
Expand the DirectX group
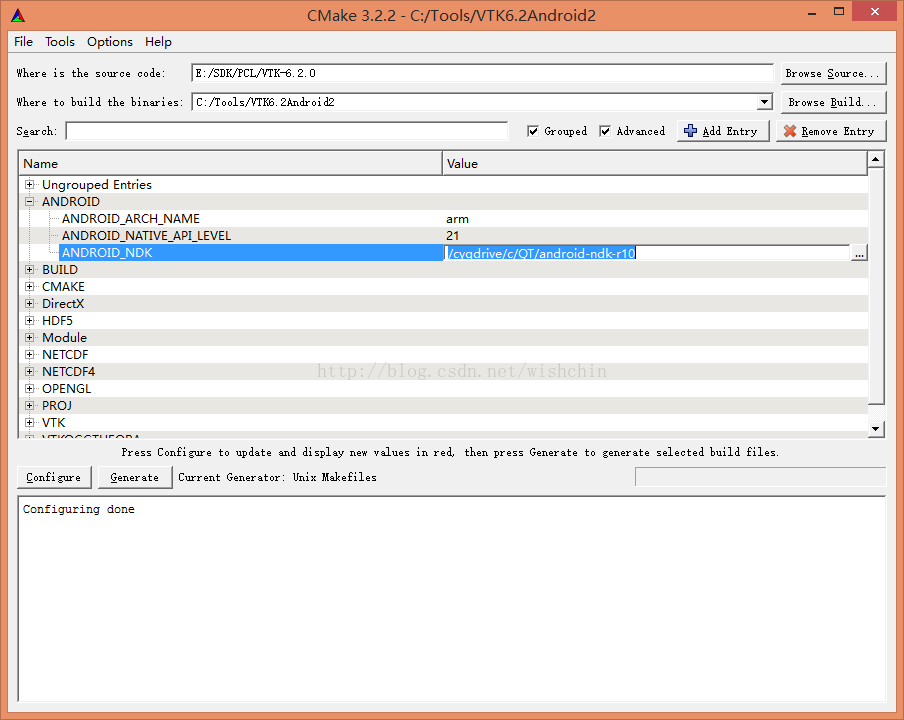[x=29, y=303]
